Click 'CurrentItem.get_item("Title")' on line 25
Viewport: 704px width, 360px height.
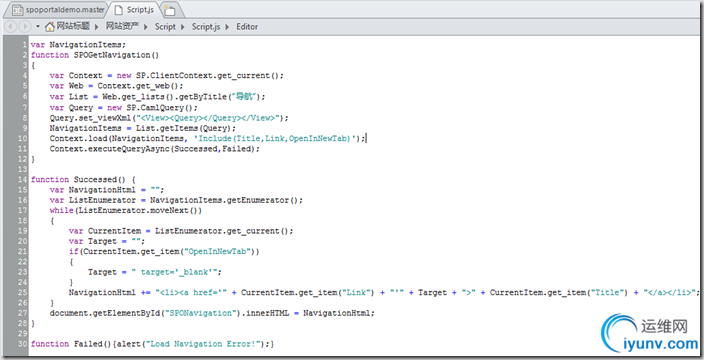pos(559,293)
